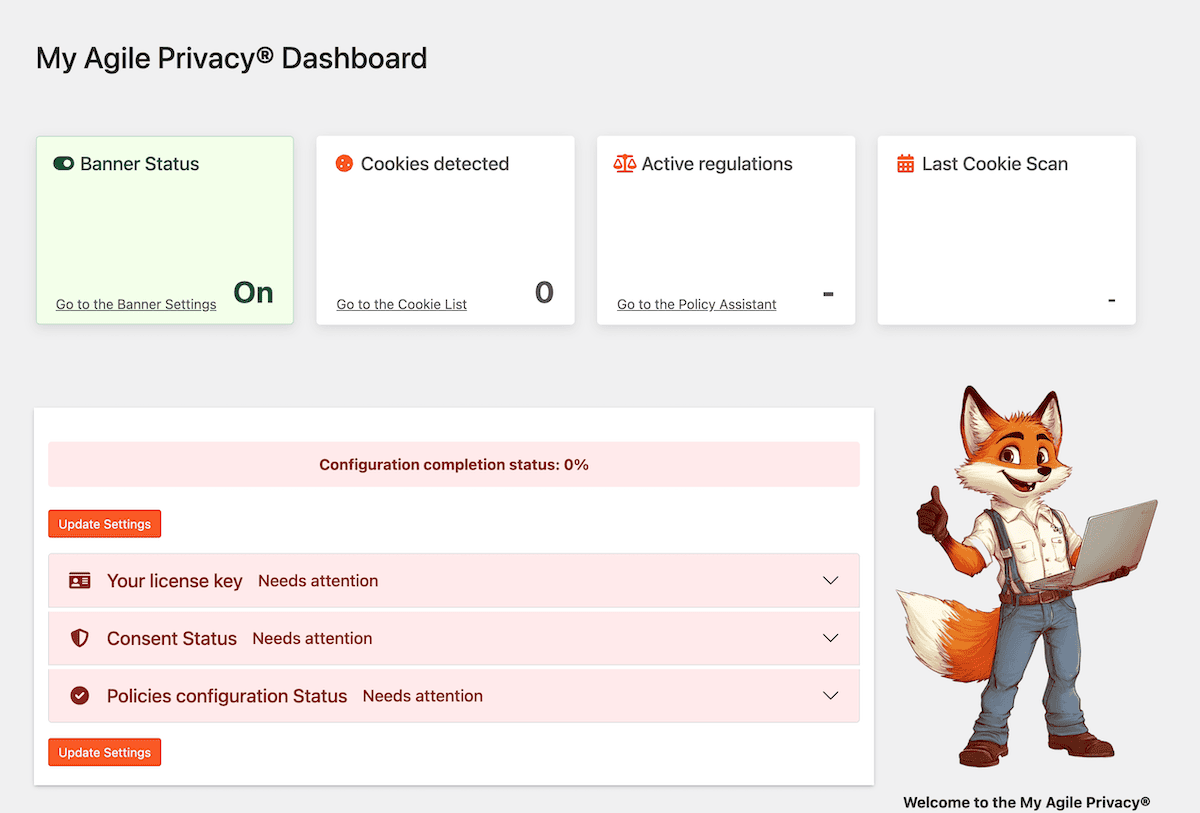Click the 'Banner Status' card title
1200x813 pixels.
click(x=140, y=164)
